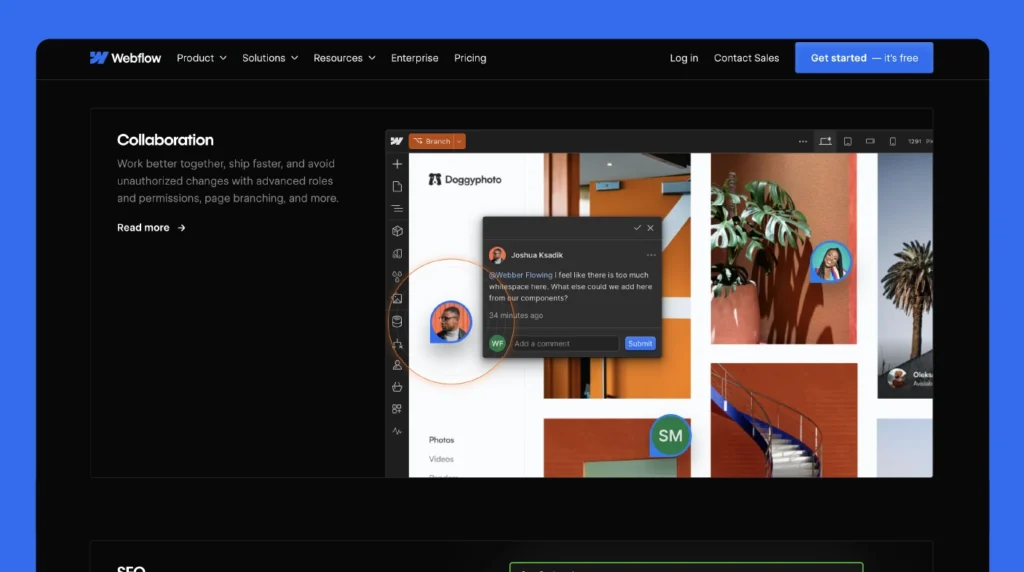
Task: Select Videos in the canvas sidebar
Action: pos(441,459)
